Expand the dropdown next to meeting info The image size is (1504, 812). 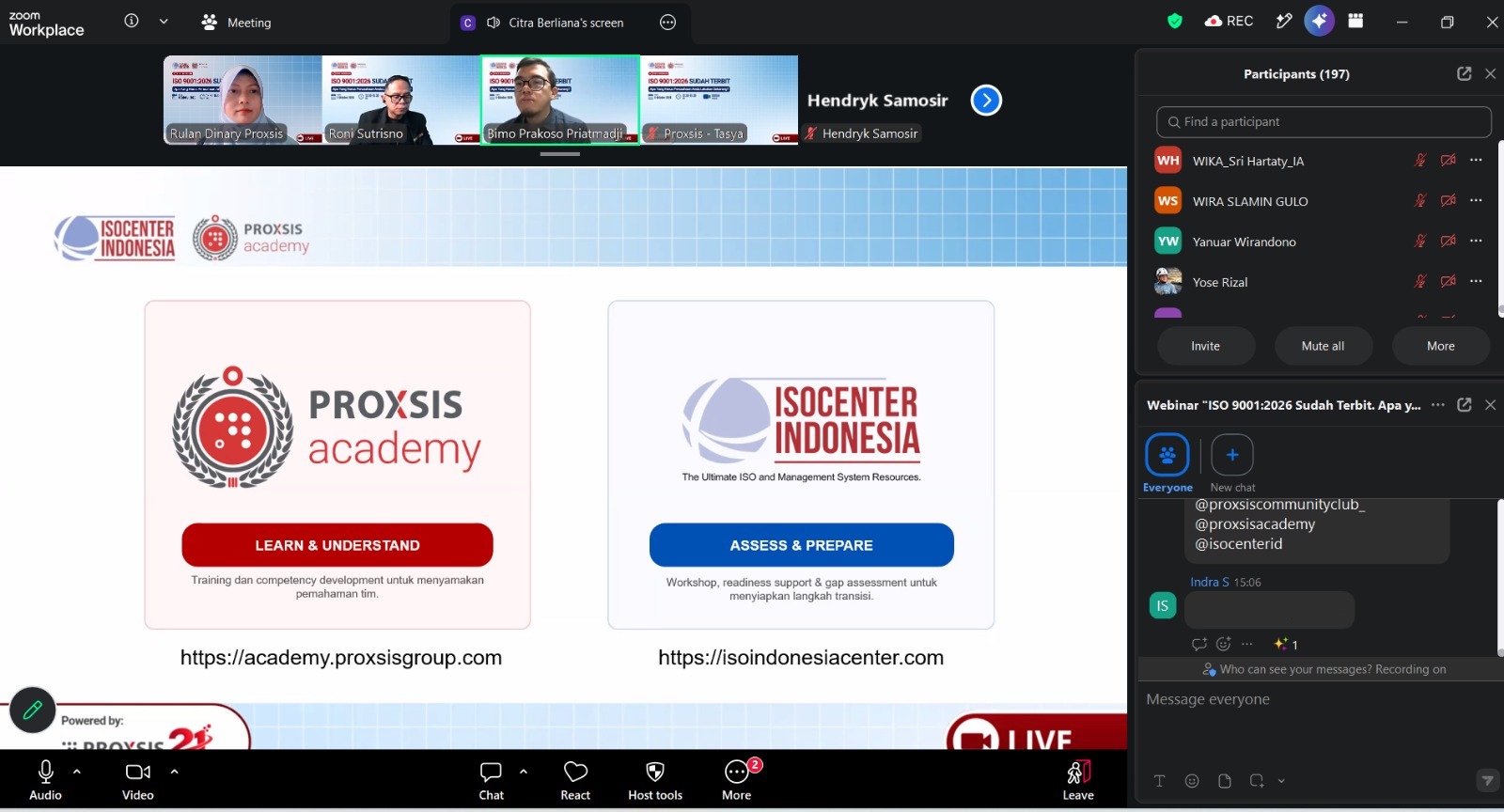pyautogui.click(x=164, y=21)
